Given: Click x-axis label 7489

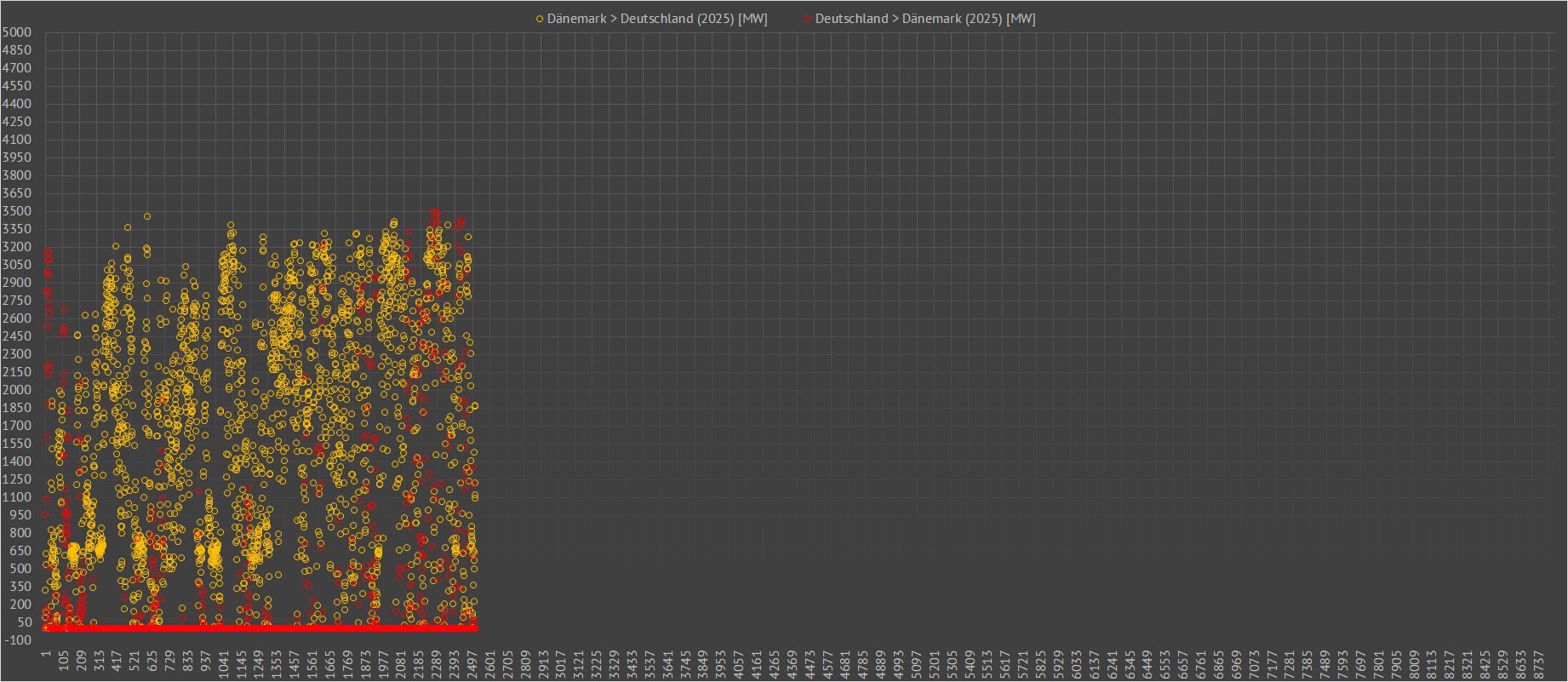Looking at the screenshot, I should pyautogui.click(x=1325, y=663).
